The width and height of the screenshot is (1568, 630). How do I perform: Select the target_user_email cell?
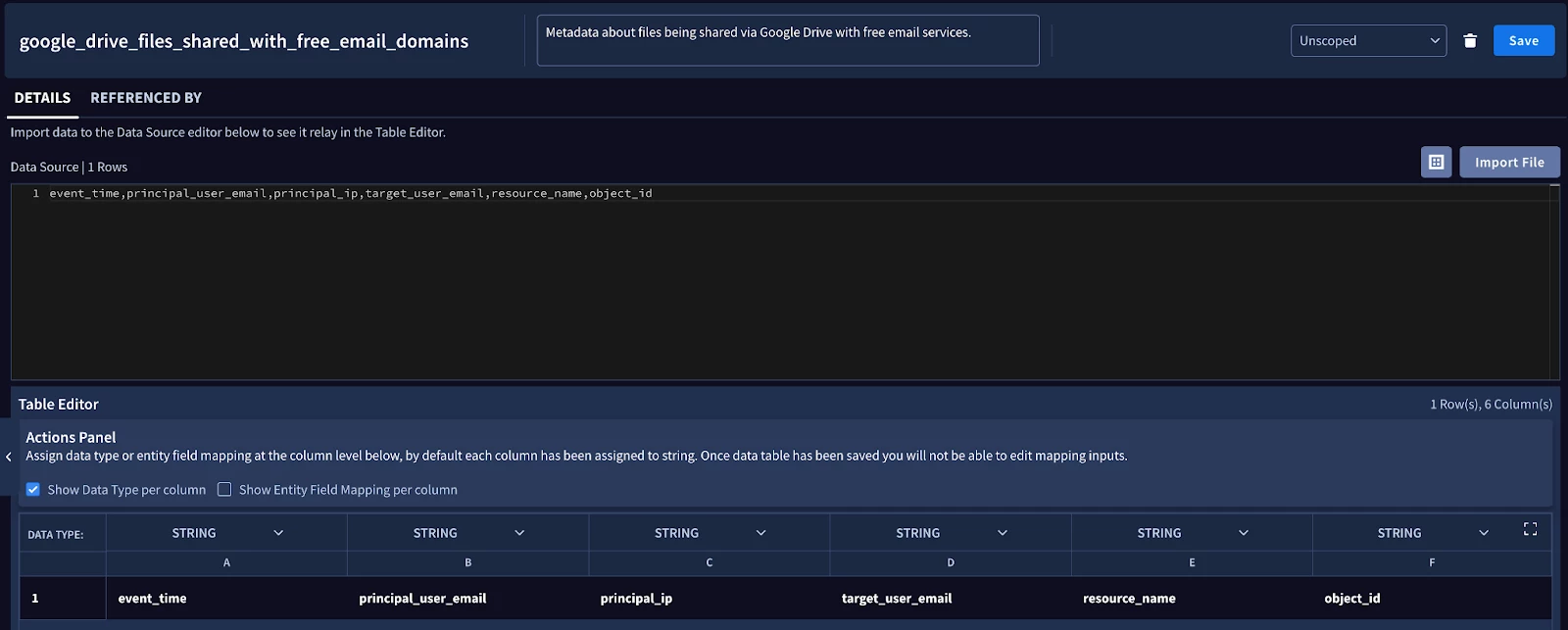(x=951, y=598)
